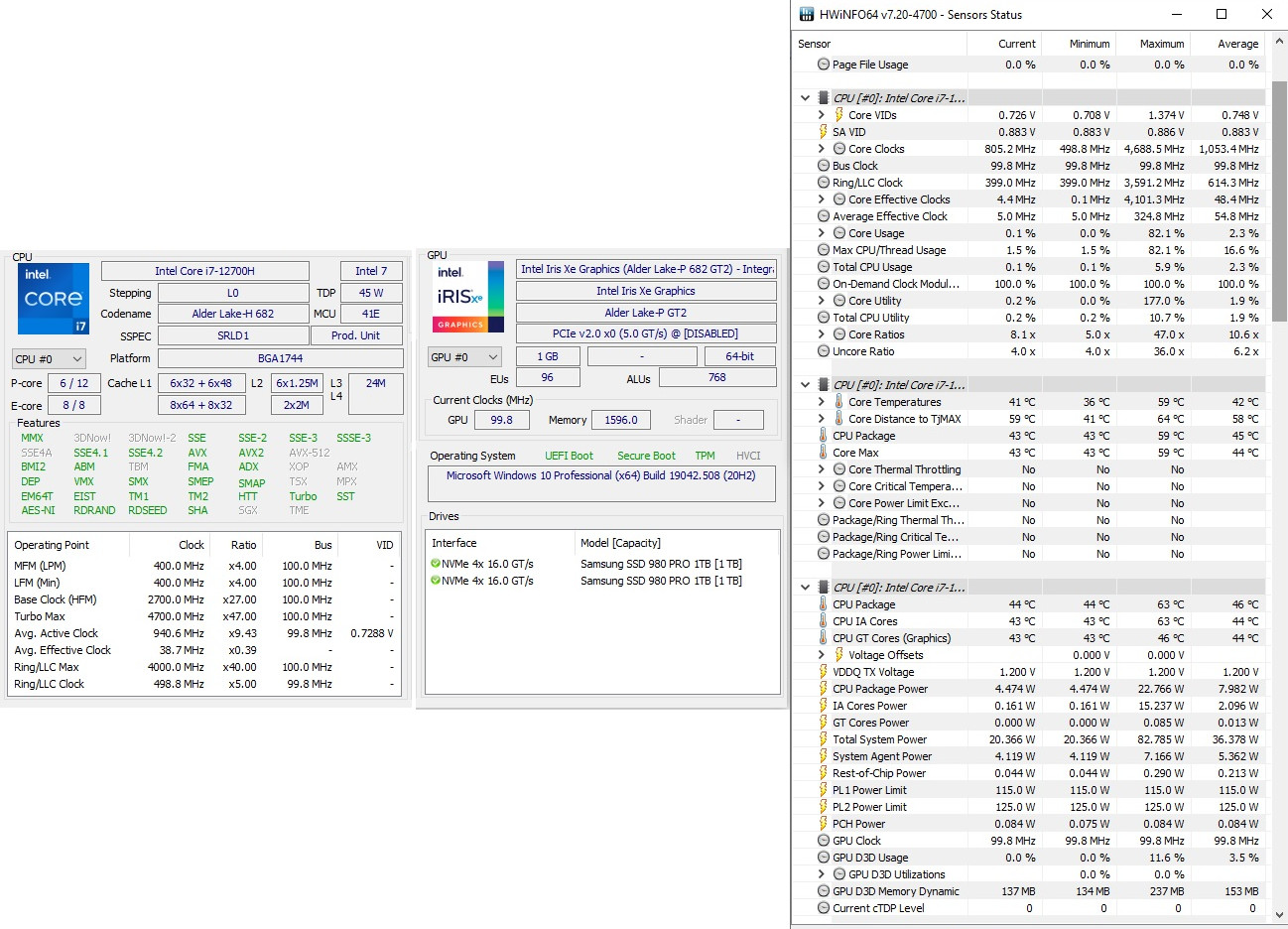Click the sensor list vertical scrollbar
The image size is (1288, 929).
click(1279, 199)
